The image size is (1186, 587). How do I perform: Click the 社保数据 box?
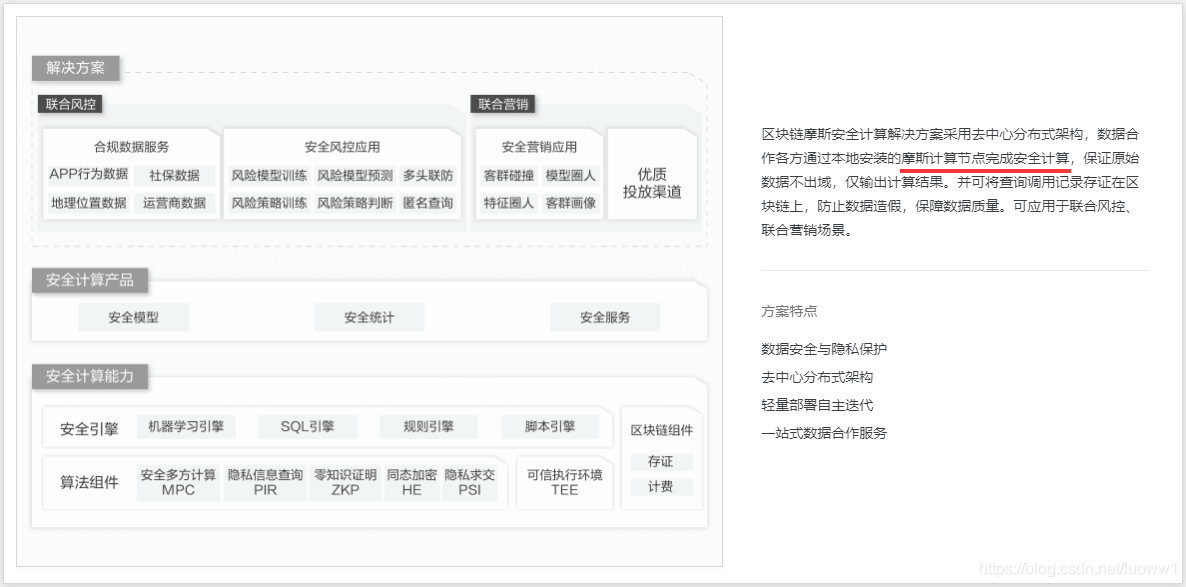coord(175,175)
